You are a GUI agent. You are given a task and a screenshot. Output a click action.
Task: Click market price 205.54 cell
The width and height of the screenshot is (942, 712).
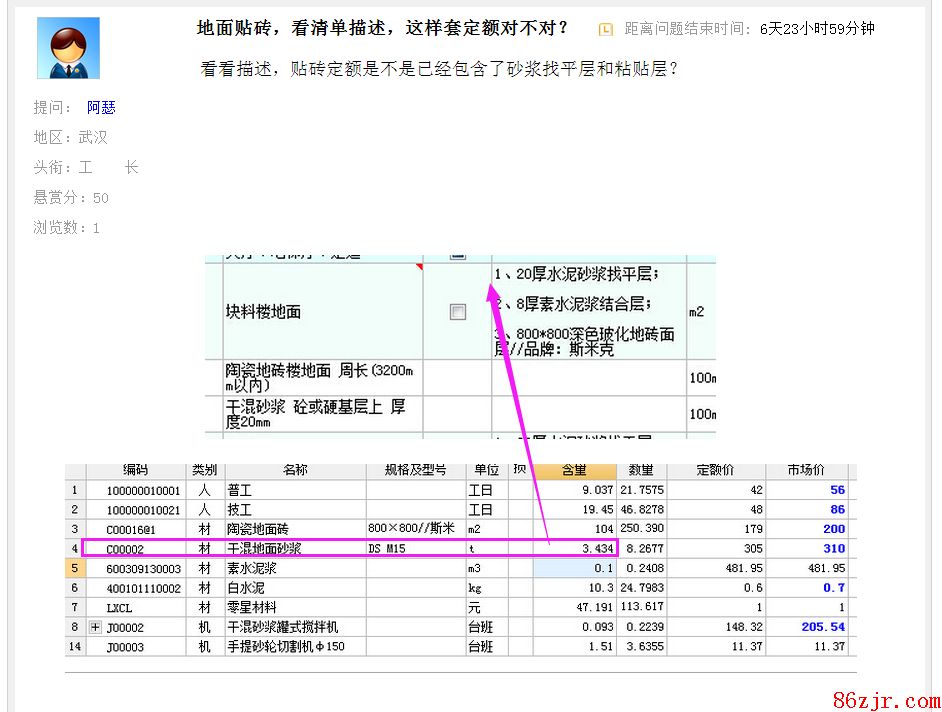tap(808, 627)
